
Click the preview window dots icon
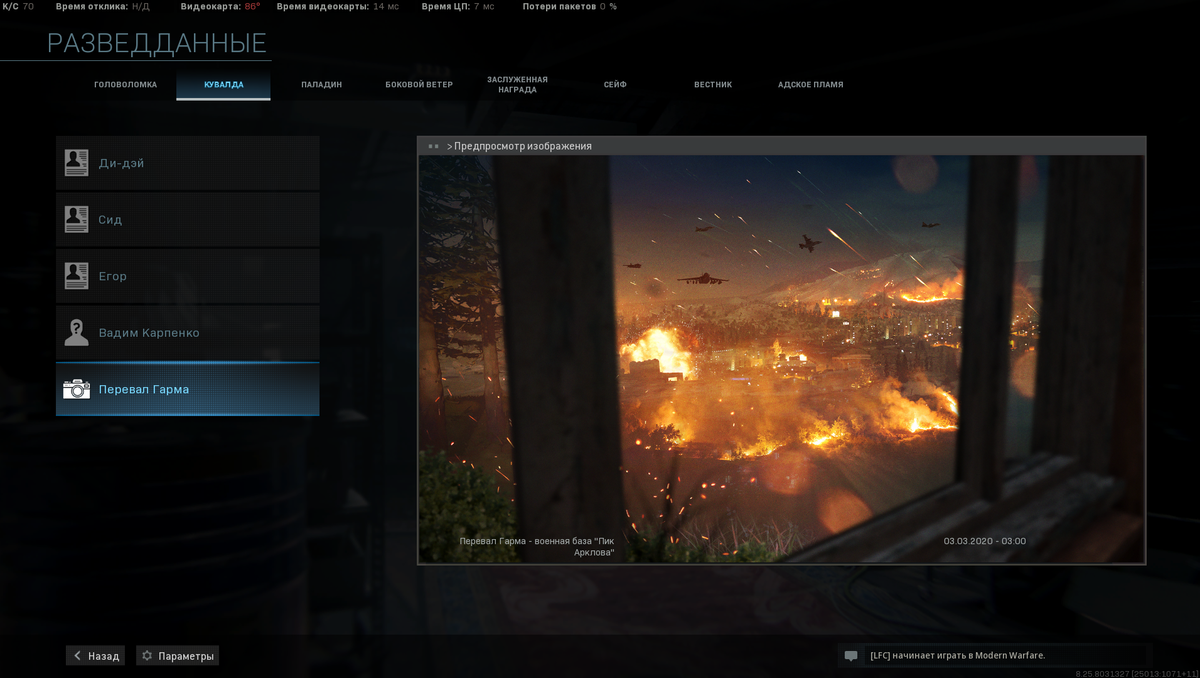click(433, 146)
